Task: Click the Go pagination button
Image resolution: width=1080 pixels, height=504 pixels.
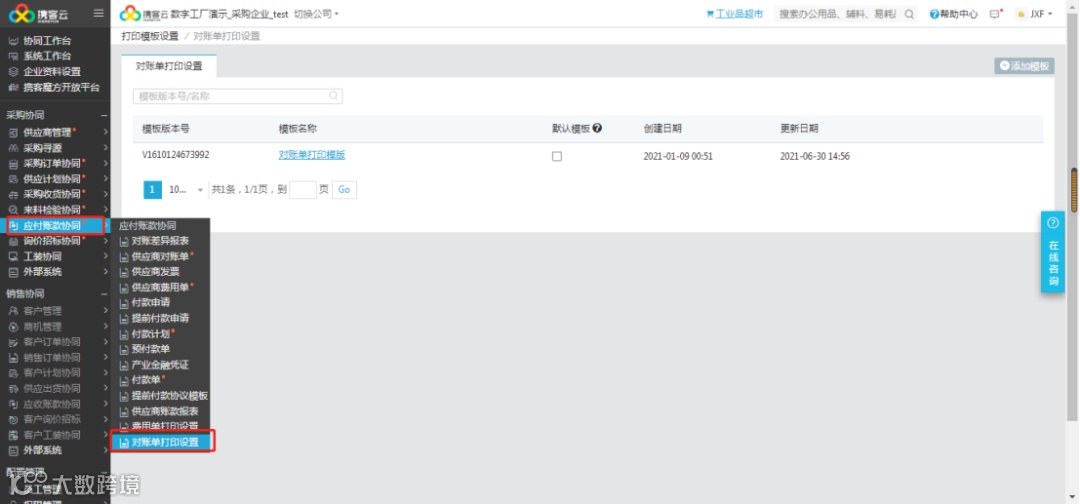Action: (x=344, y=189)
